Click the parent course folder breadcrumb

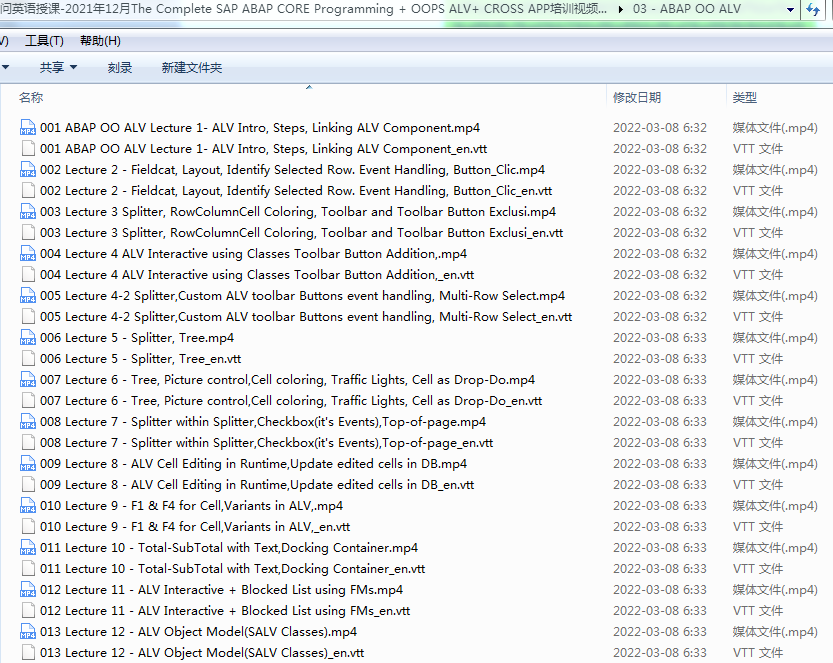point(303,9)
